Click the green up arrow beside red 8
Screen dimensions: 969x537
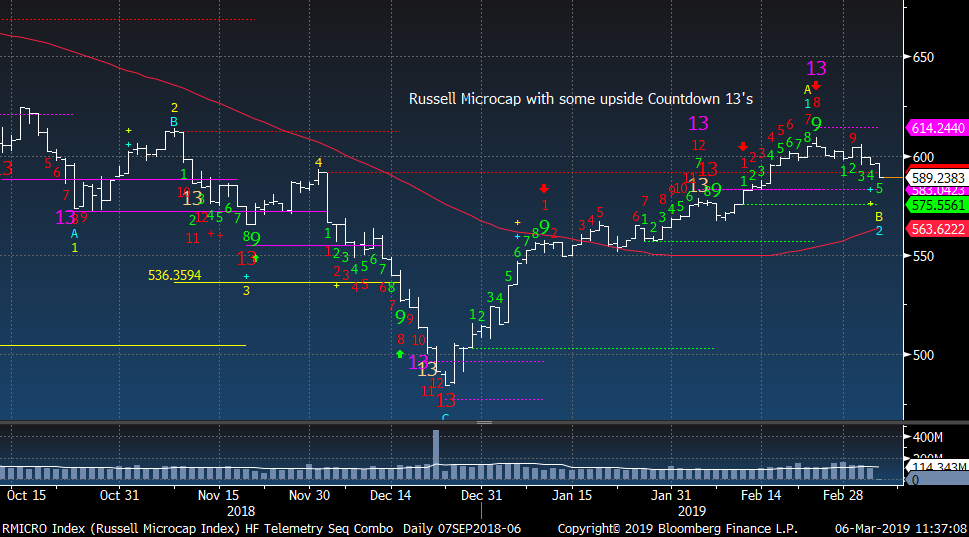point(400,354)
